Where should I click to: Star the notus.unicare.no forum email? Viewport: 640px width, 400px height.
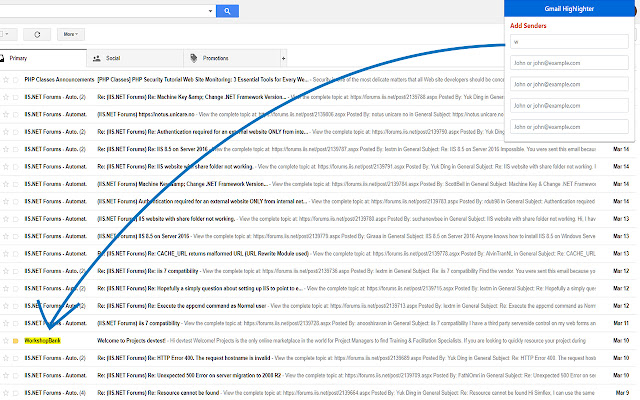6,114
